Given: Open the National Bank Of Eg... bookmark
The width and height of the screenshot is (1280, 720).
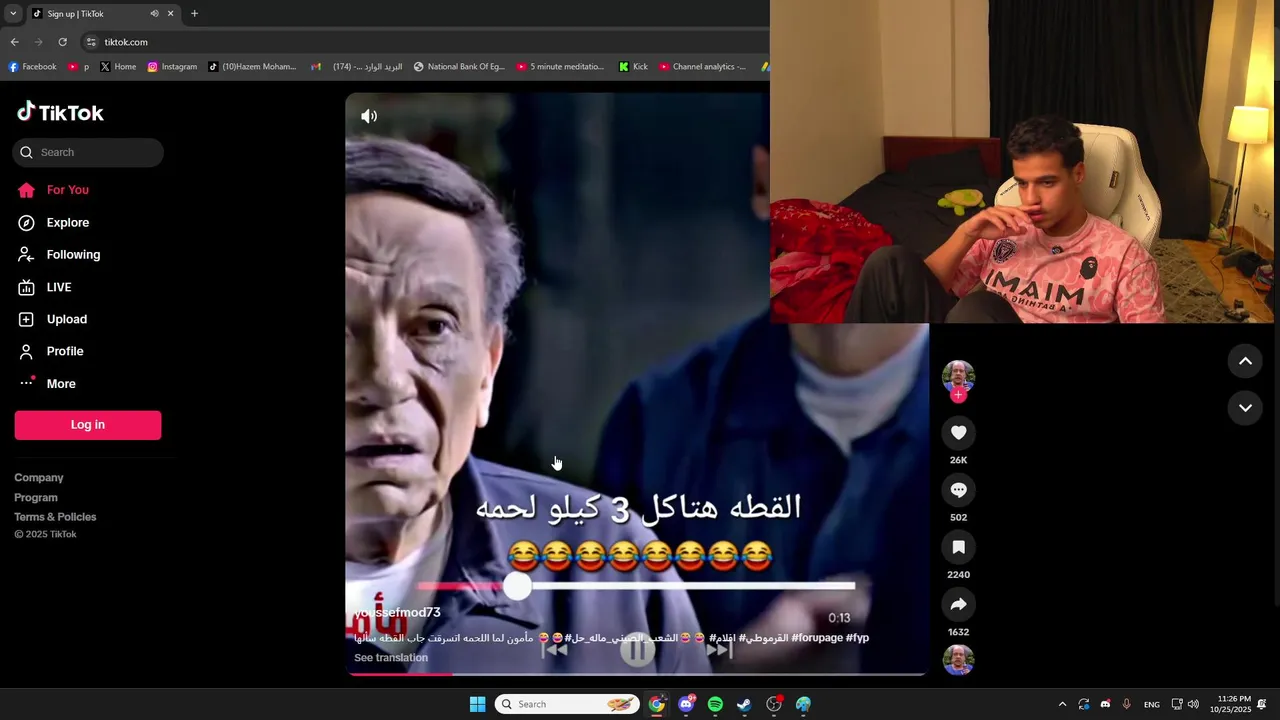Looking at the screenshot, I should [x=459, y=67].
